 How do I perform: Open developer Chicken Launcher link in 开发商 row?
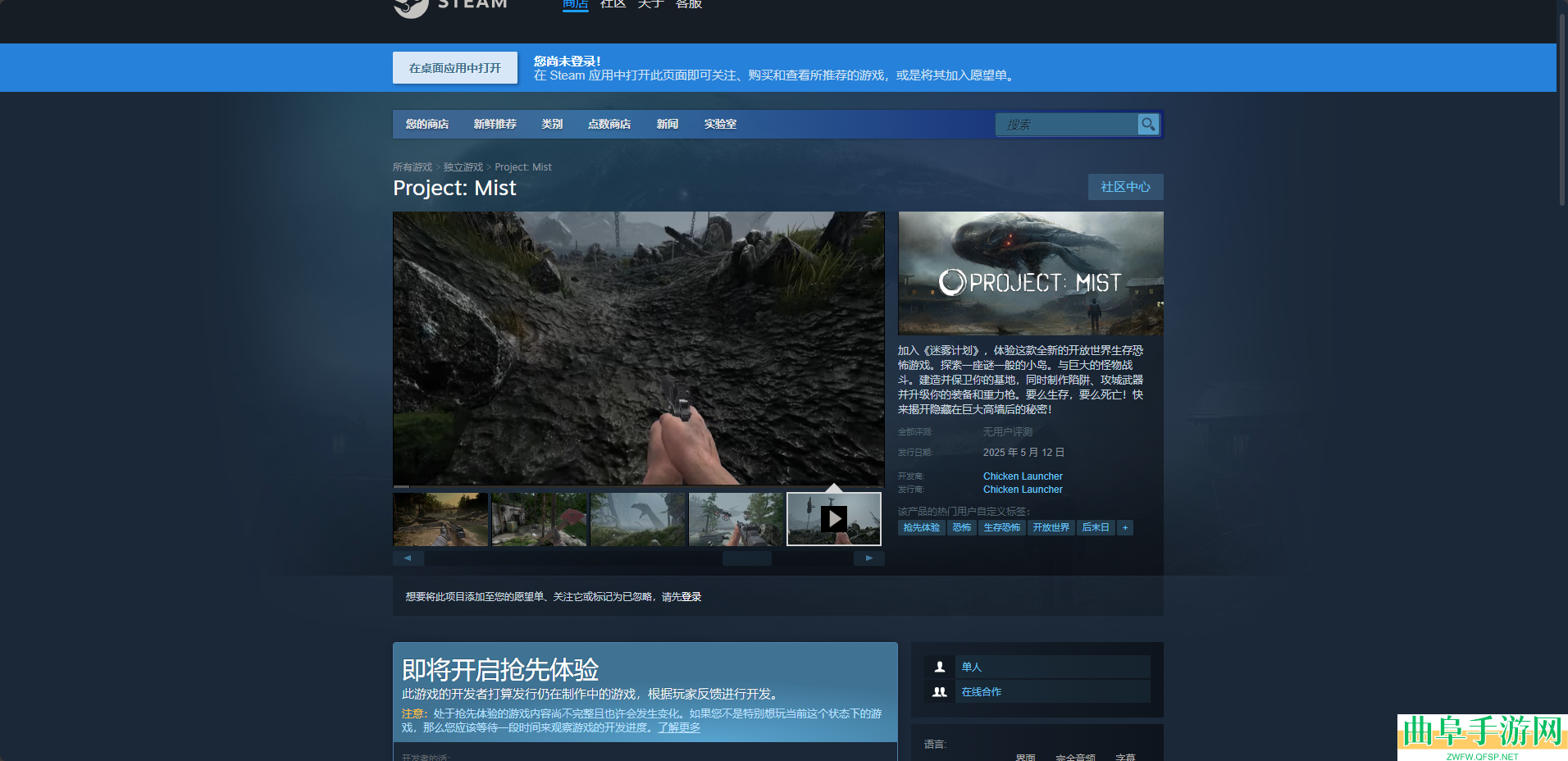[x=1023, y=476]
